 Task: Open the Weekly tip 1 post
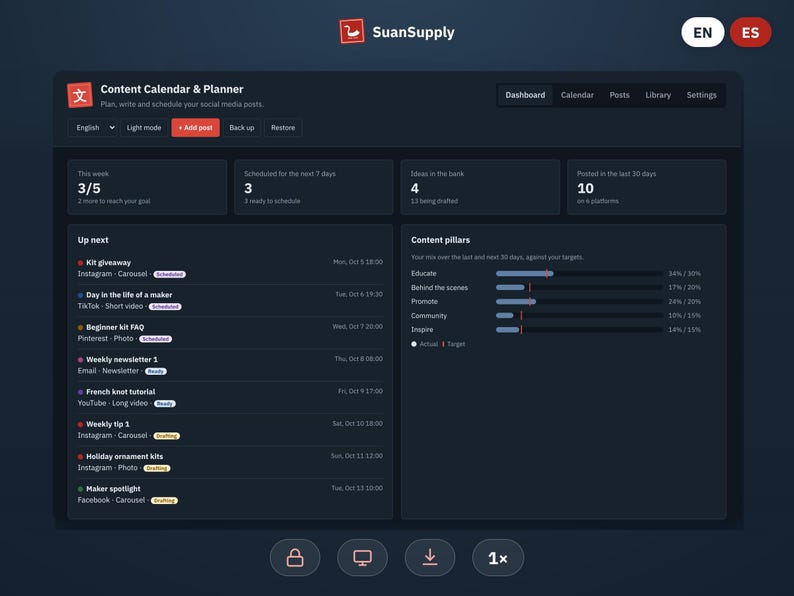tap(230, 429)
